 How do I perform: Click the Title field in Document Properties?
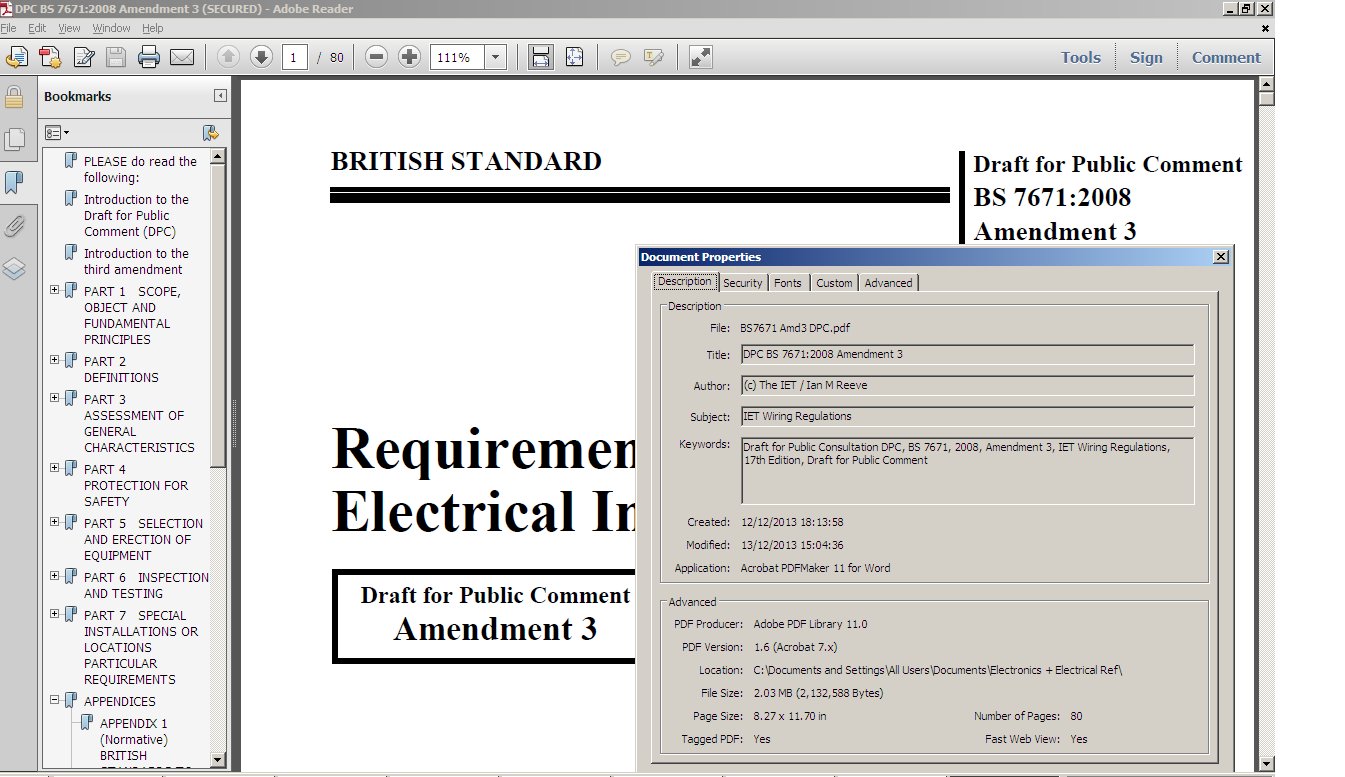click(x=966, y=355)
